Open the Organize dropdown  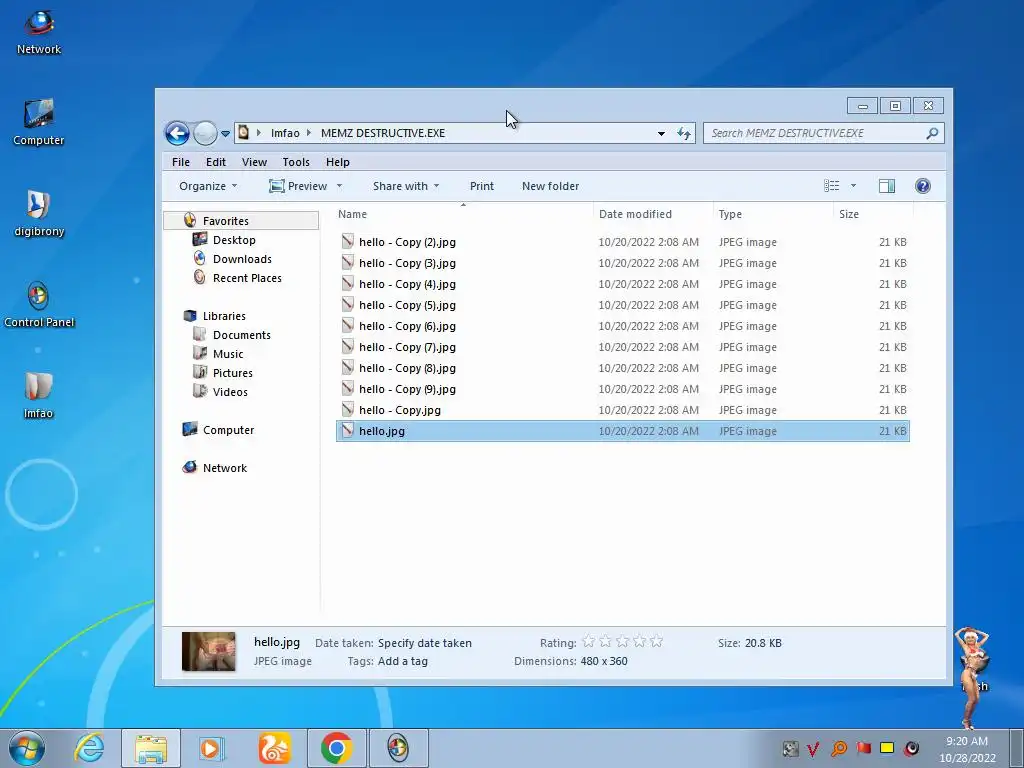(208, 186)
